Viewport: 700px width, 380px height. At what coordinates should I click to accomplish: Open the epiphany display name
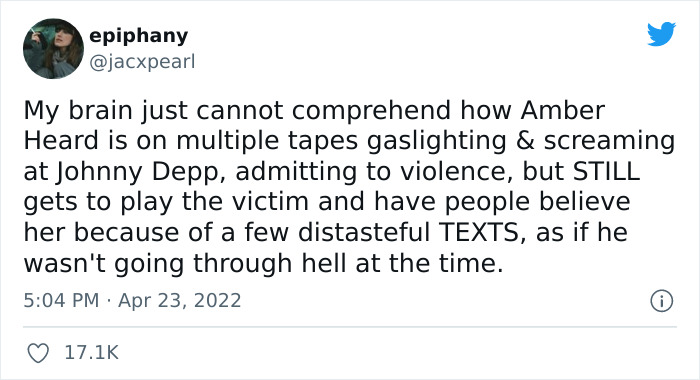click(138, 37)
